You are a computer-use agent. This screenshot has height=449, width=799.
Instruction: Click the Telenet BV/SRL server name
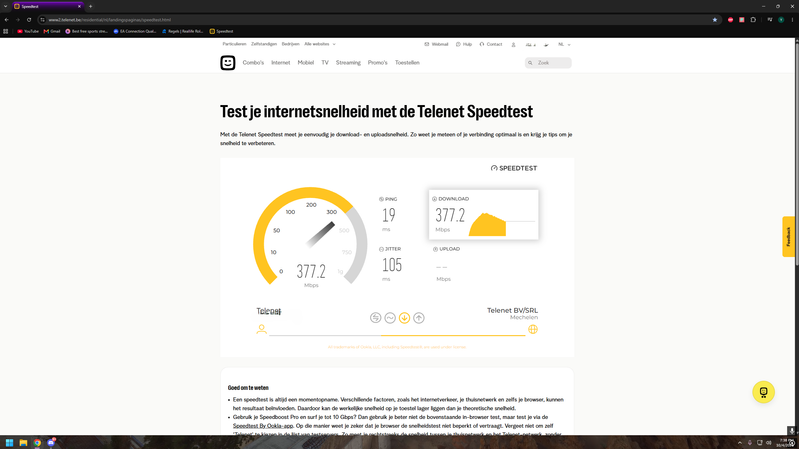click(512, 310)
